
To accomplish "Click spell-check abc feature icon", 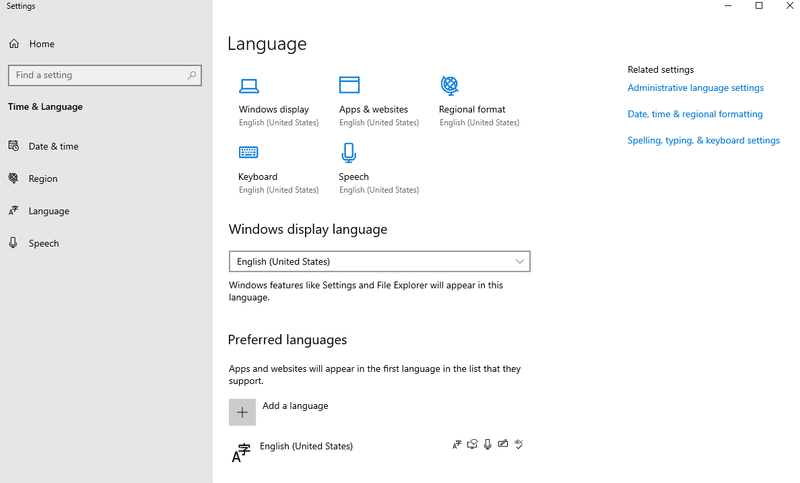I will 519,444.
